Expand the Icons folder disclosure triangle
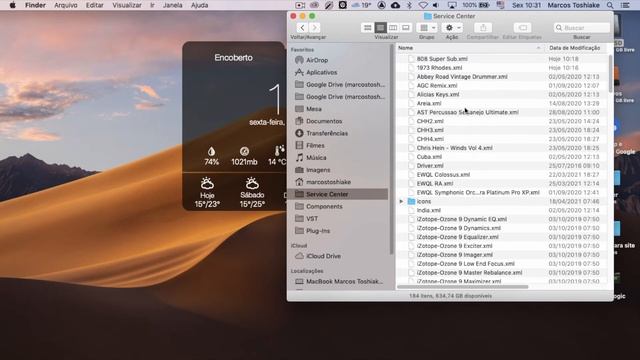 401,202
